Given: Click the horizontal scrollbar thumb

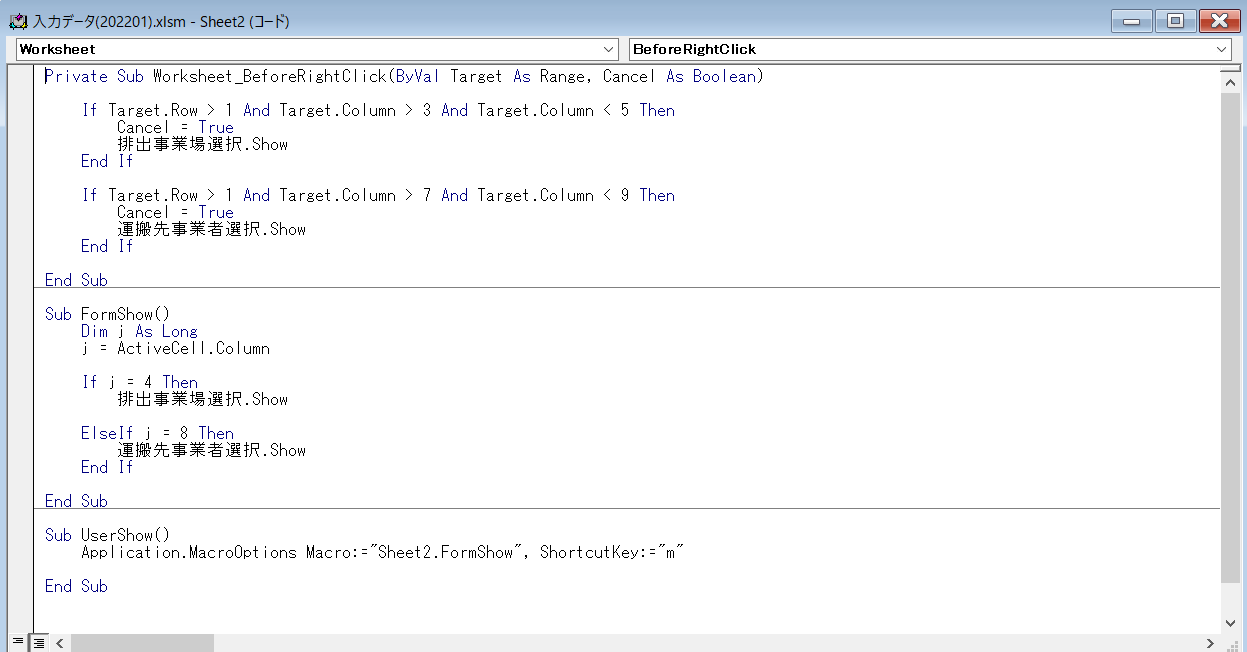Looking at the screenshot, I should pos(142,643).
